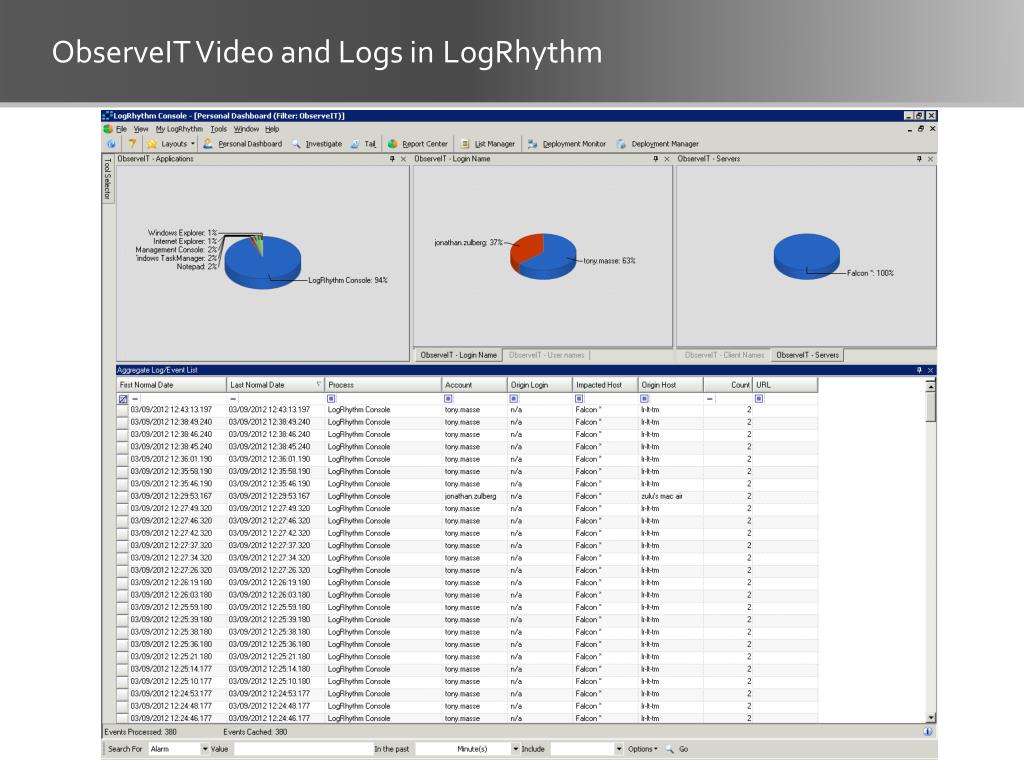Open Last Normal Date filter operator dropdown
The image size is (1024, 768).
233,399
